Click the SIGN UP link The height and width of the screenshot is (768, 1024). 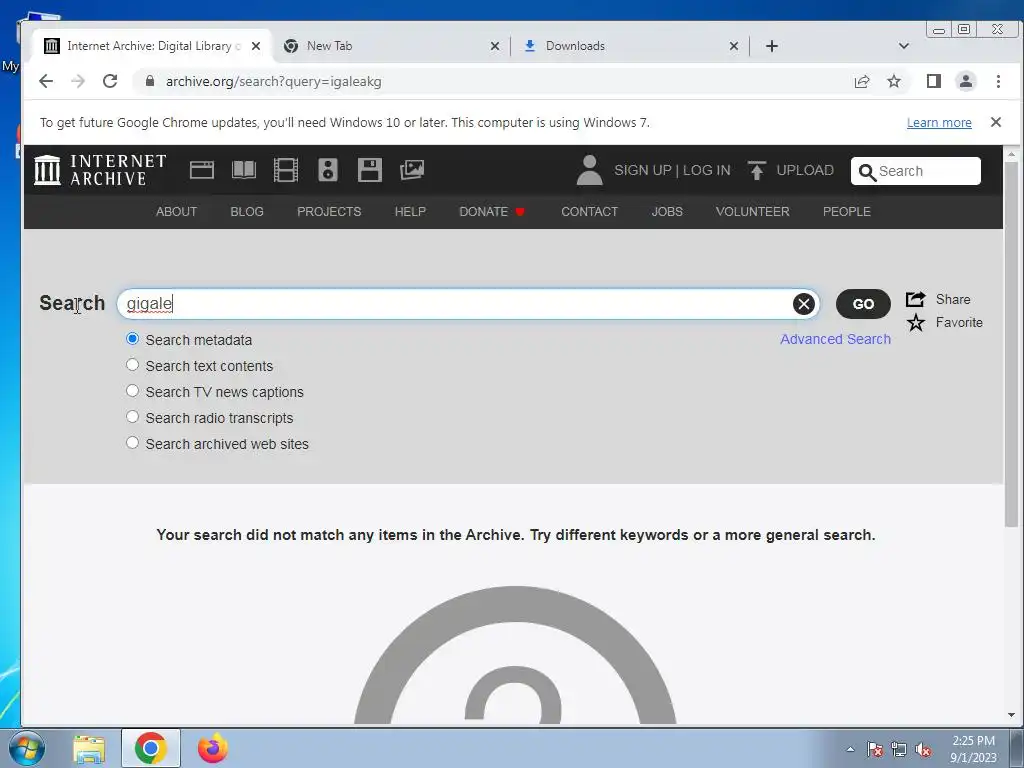(x=643, y=170)
